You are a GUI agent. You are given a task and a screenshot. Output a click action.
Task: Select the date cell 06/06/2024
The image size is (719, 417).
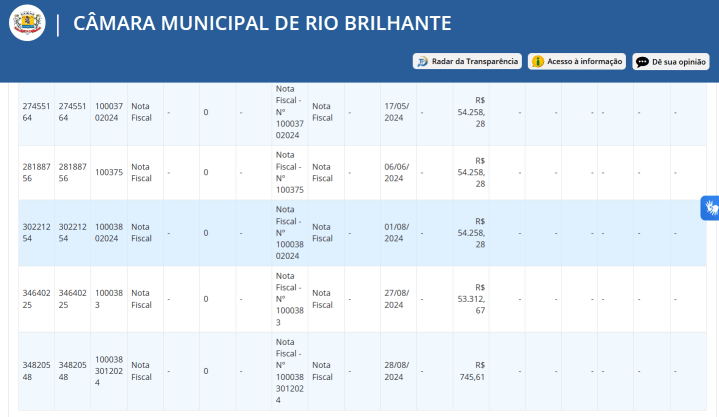pyautogui.click(x=397, y=172)
